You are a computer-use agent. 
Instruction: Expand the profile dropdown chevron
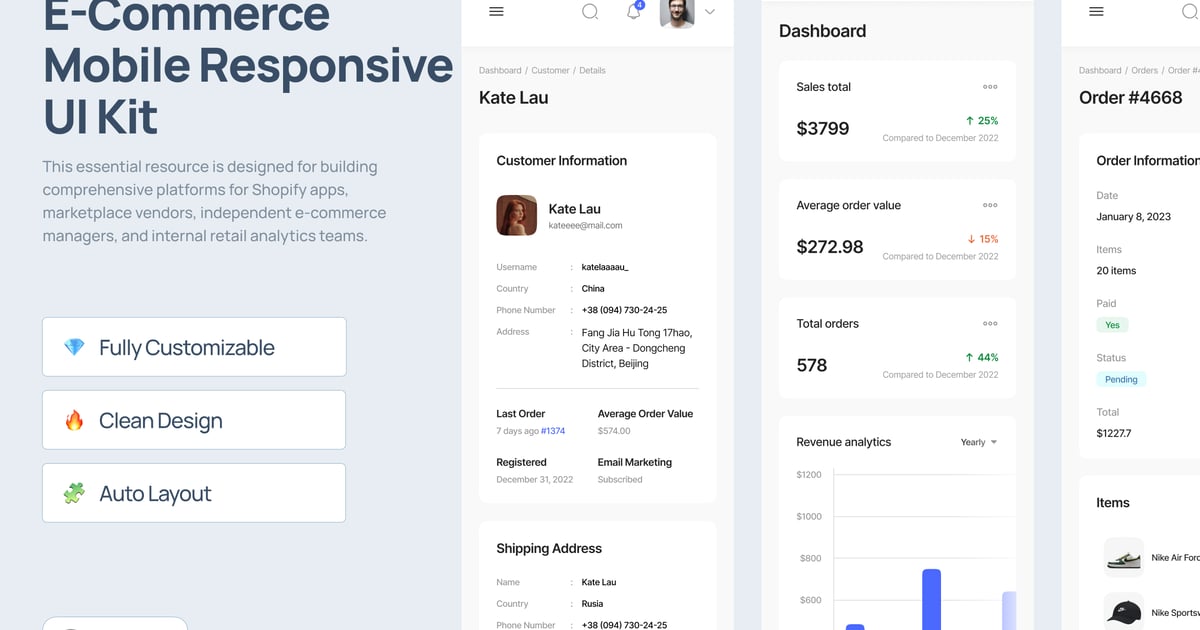(710, 12)
